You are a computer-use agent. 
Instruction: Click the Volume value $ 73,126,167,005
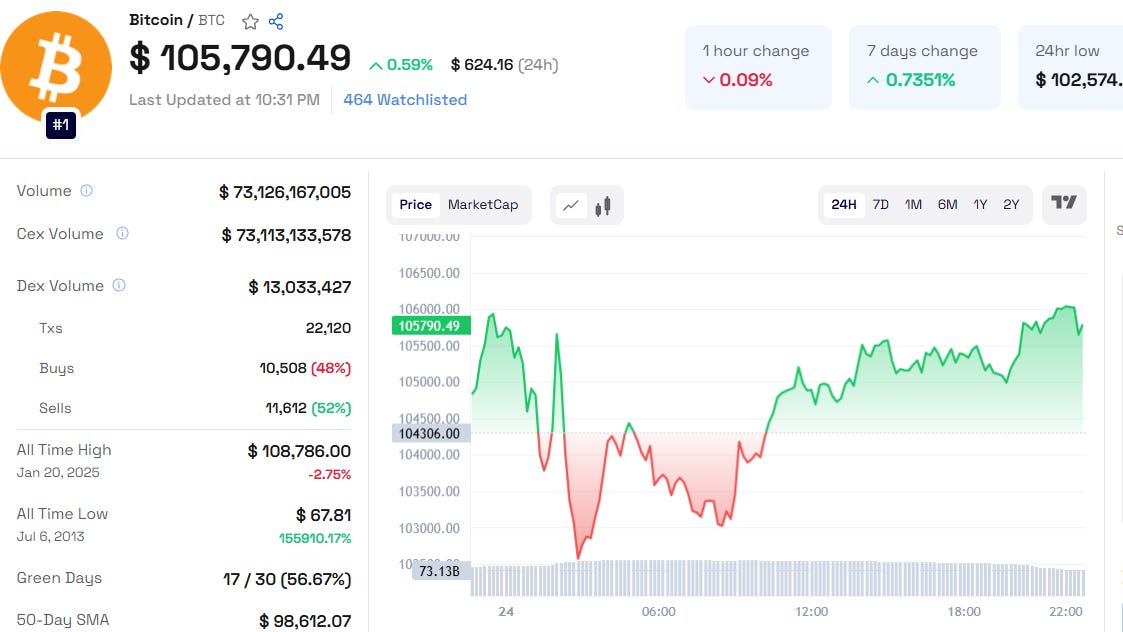[285, 192]
